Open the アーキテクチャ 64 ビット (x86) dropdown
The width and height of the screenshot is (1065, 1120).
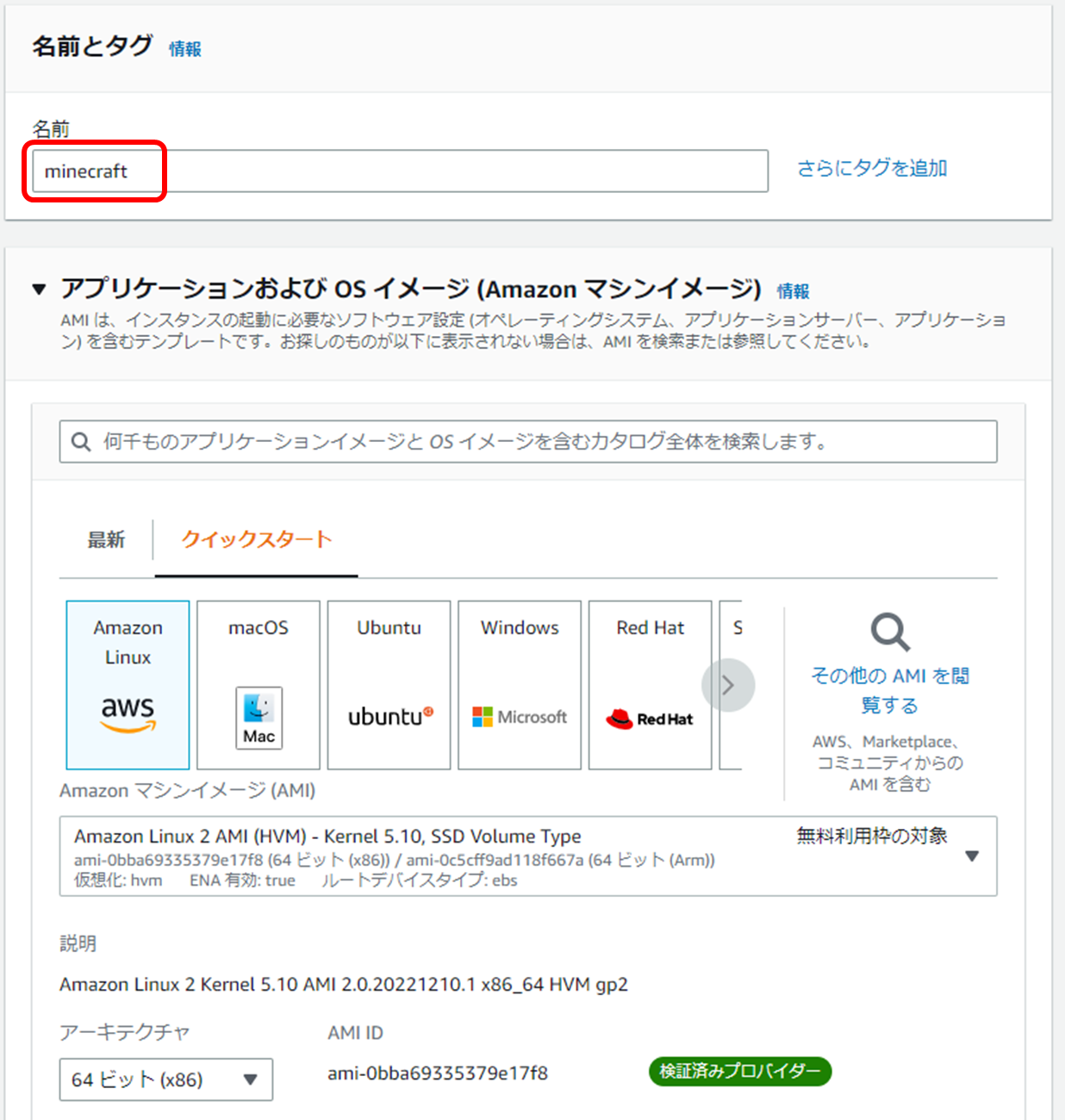pyautogui.click(x=165, y=1080)
